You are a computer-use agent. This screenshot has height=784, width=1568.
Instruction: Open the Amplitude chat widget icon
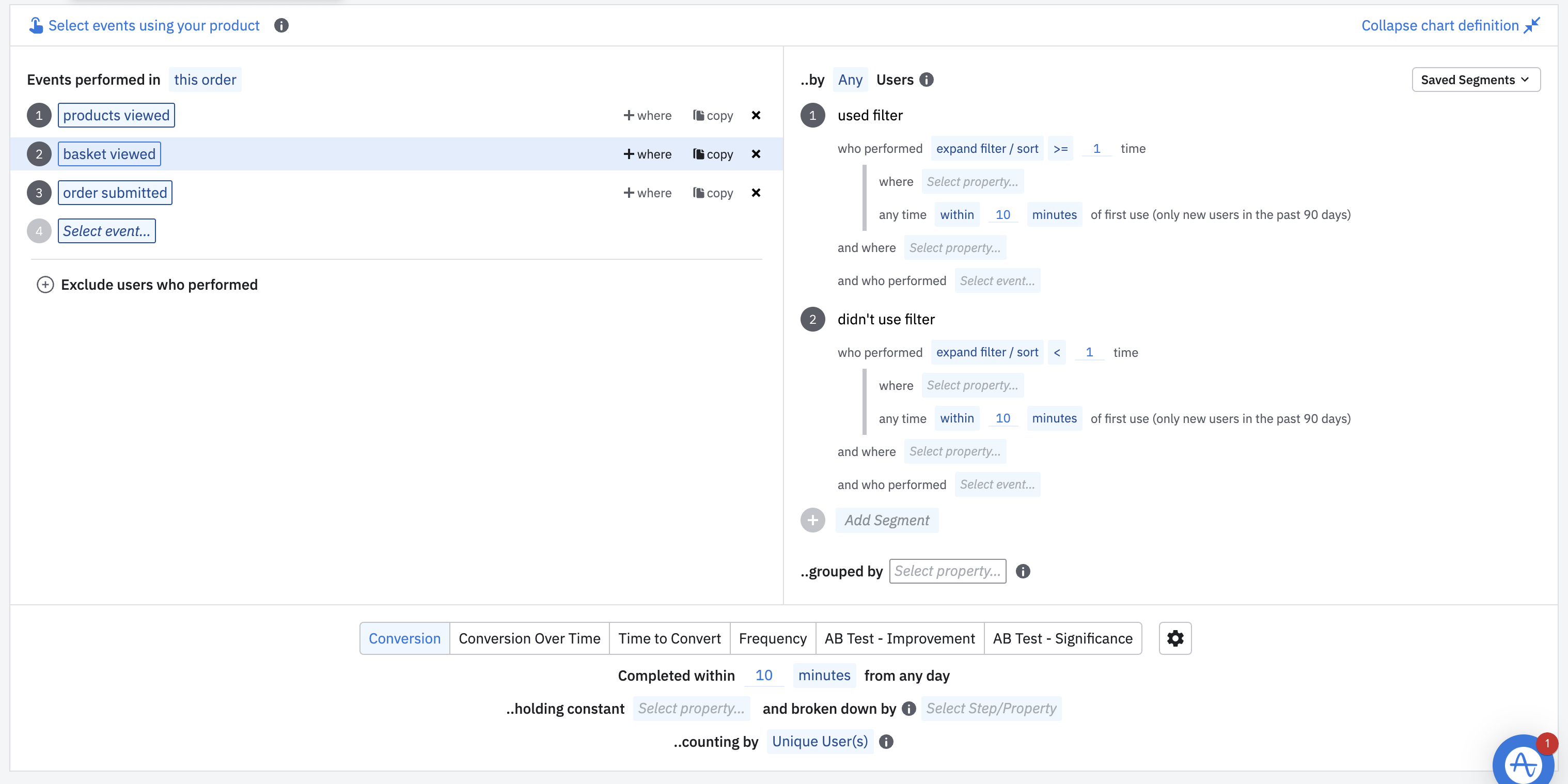(1525, 763)
